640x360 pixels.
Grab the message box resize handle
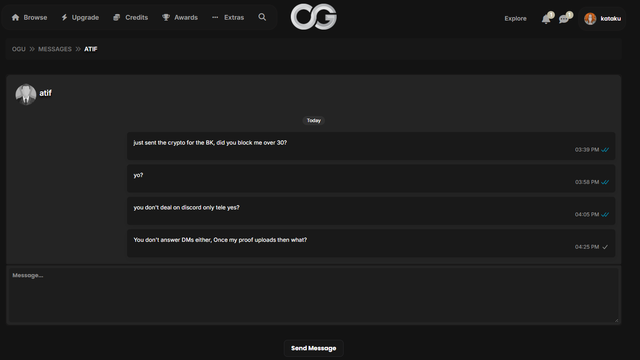click(616, 320)
